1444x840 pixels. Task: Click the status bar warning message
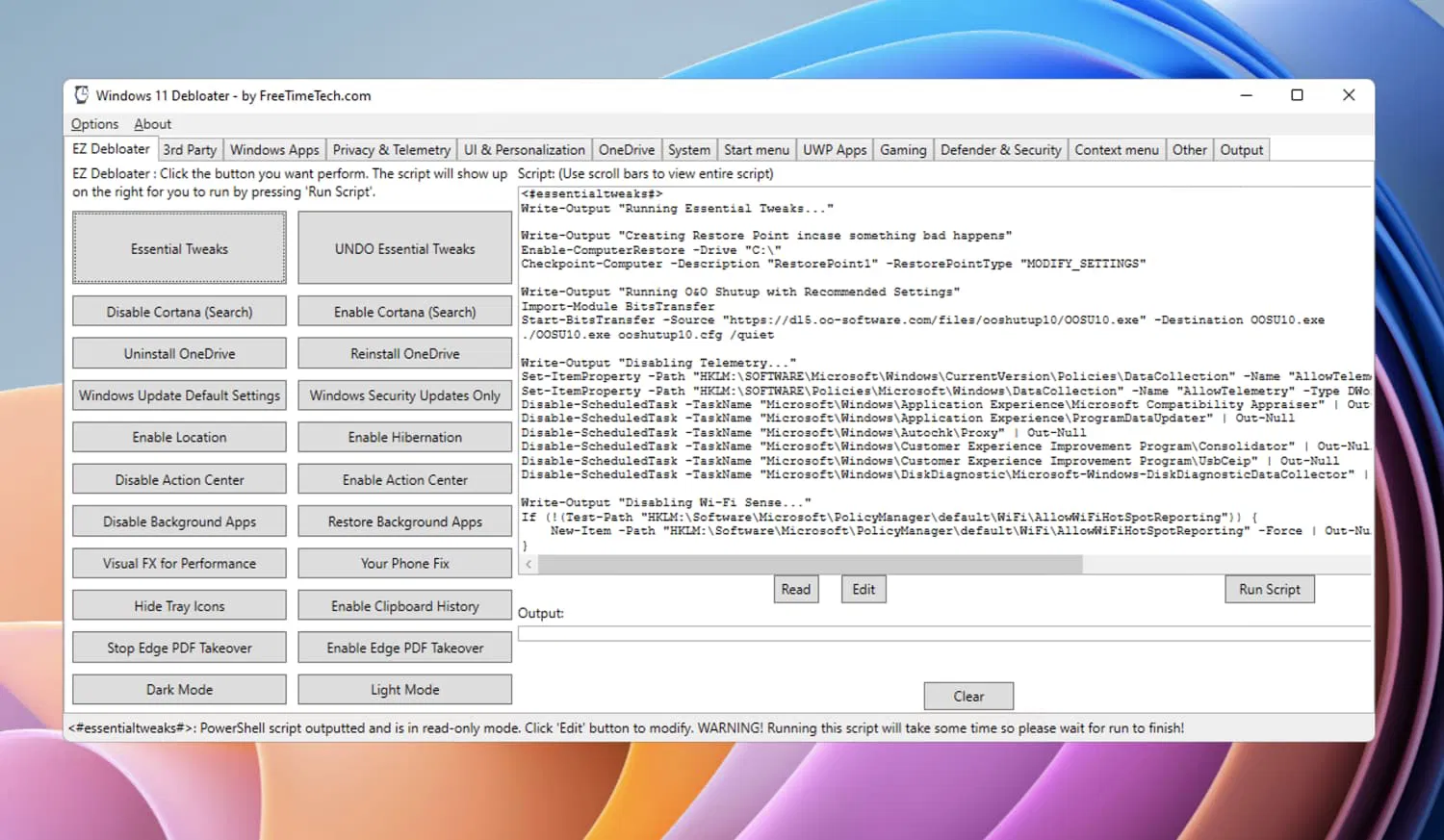click(626, 727)
